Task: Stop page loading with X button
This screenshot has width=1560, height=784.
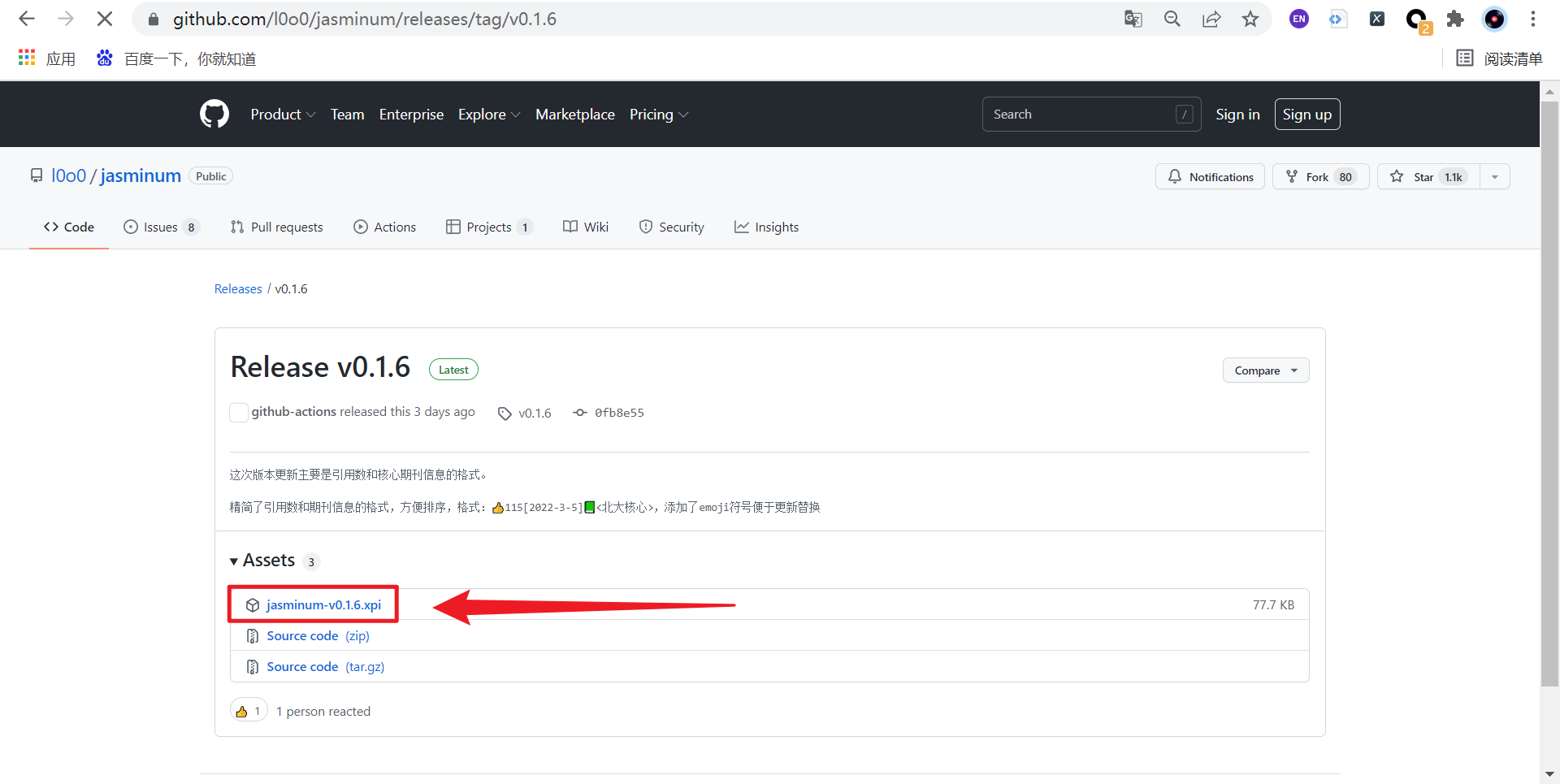Action: (105, 19)
